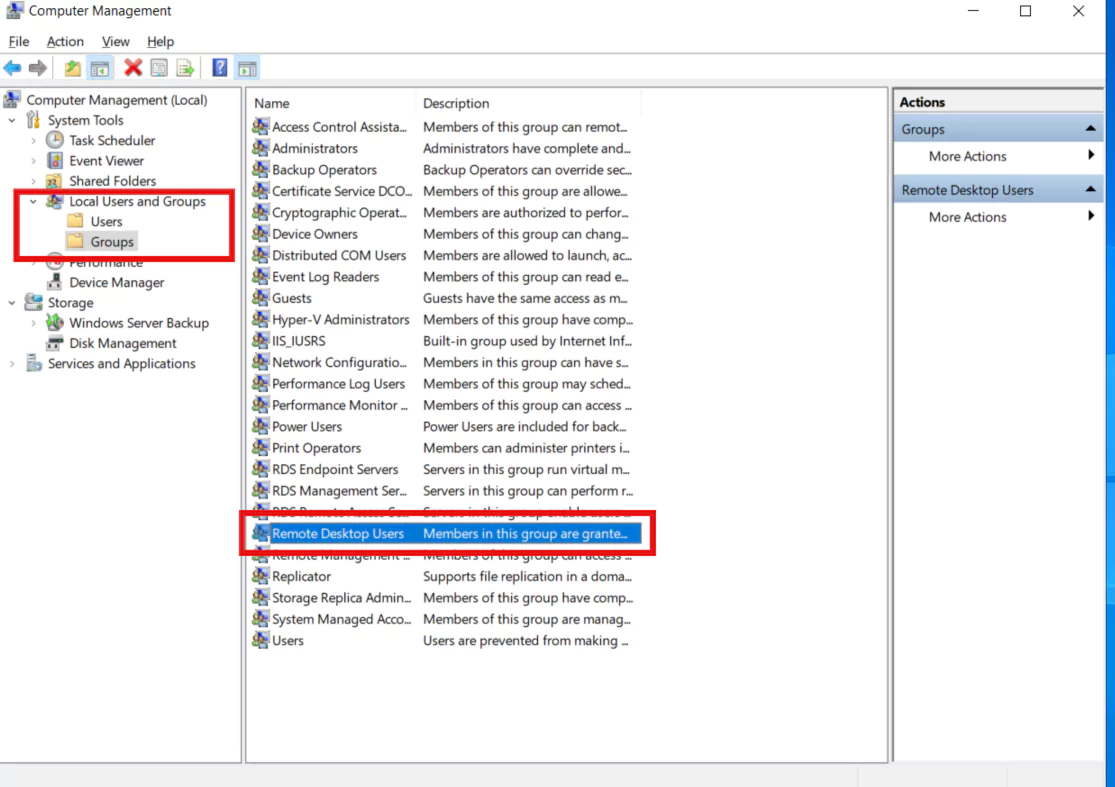This screenshot has width=1115, height=787.
Task: Click the Storage icon in tree
Action: click(33, 302)
